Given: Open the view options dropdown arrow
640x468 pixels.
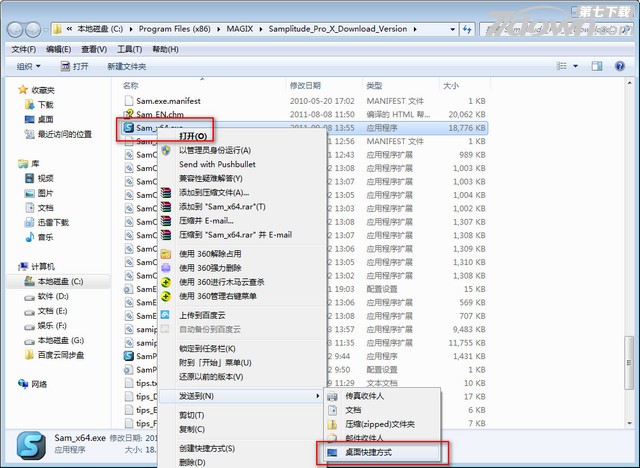Looking at the screenshot, I should pos(576,66).
